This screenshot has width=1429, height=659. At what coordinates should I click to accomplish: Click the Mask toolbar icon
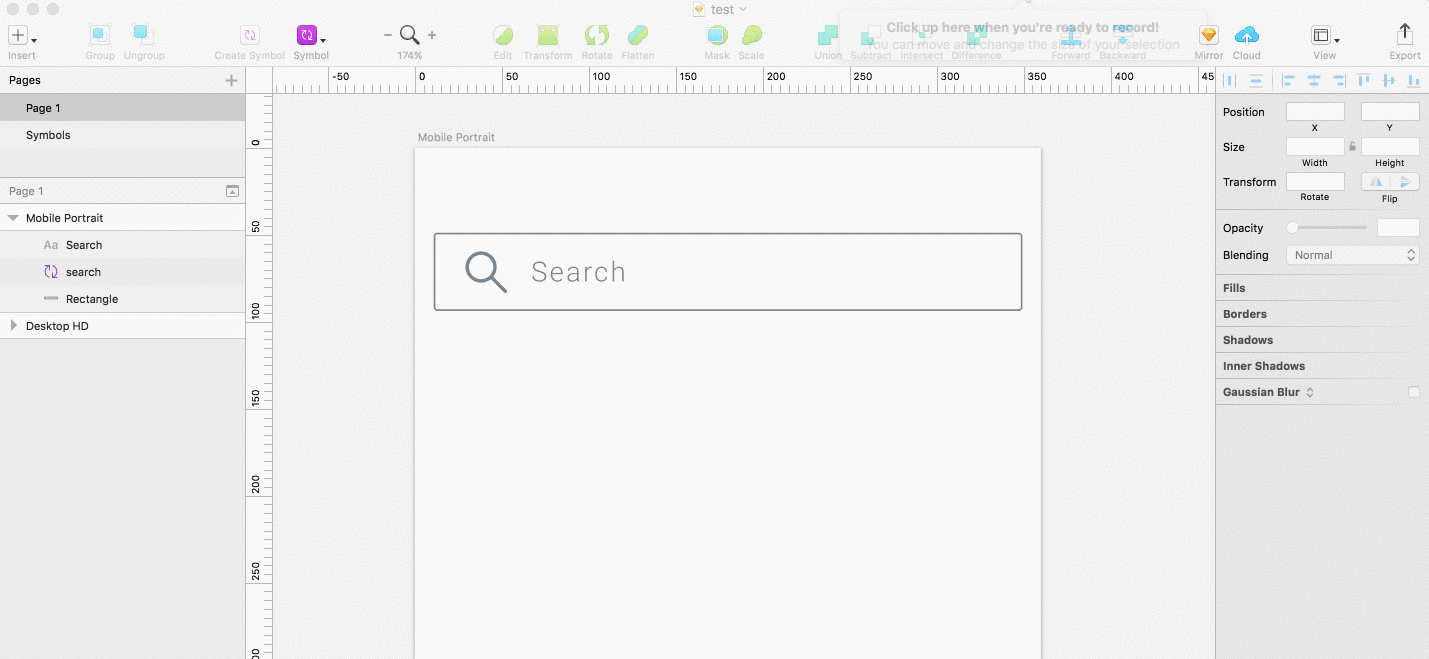(717, 36)
